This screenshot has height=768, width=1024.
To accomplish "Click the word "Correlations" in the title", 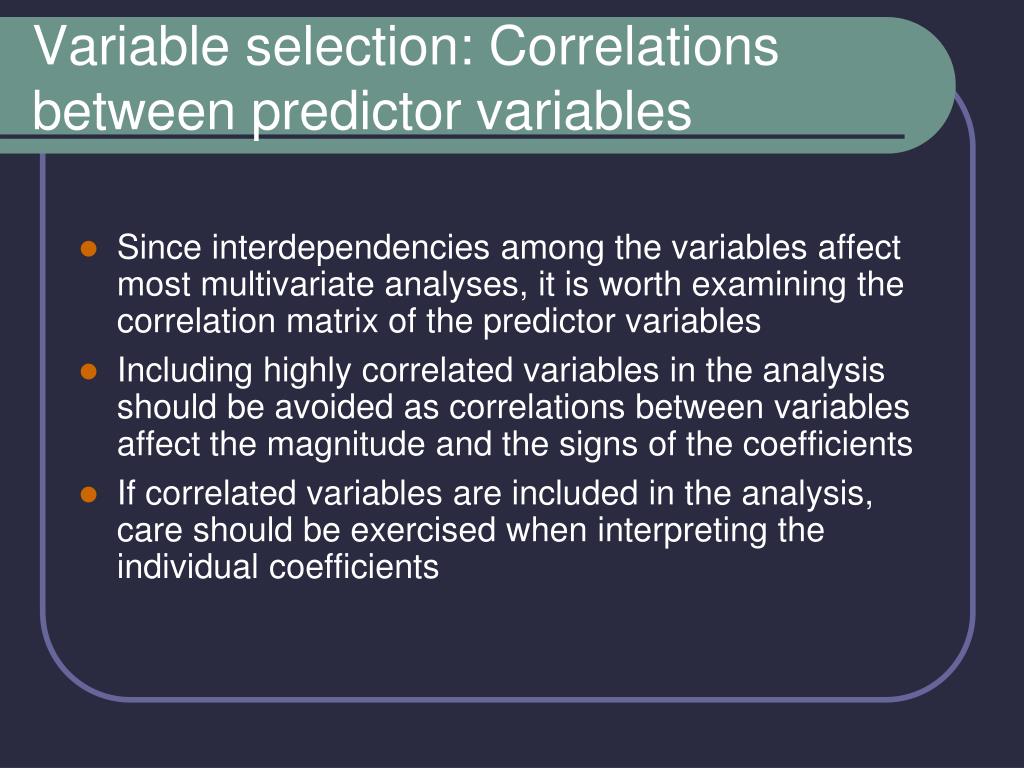I will (633, 46).
